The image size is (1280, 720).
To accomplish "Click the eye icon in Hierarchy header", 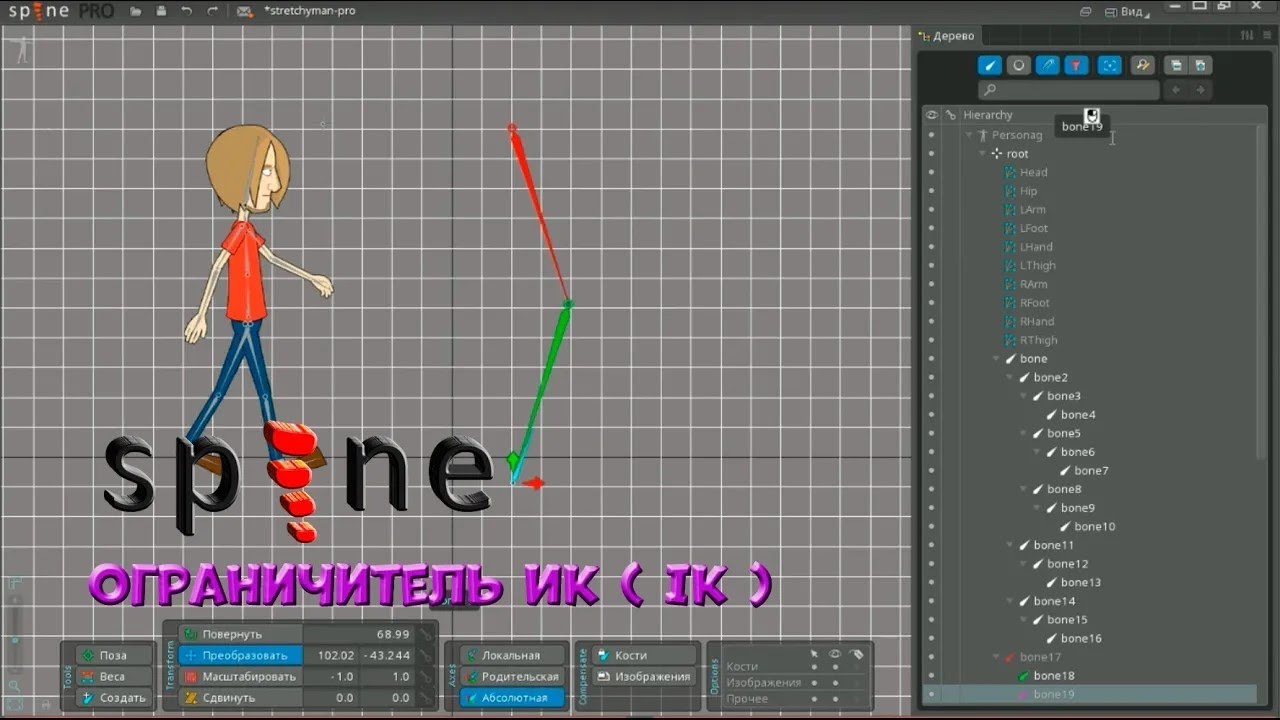I will 931,115.
